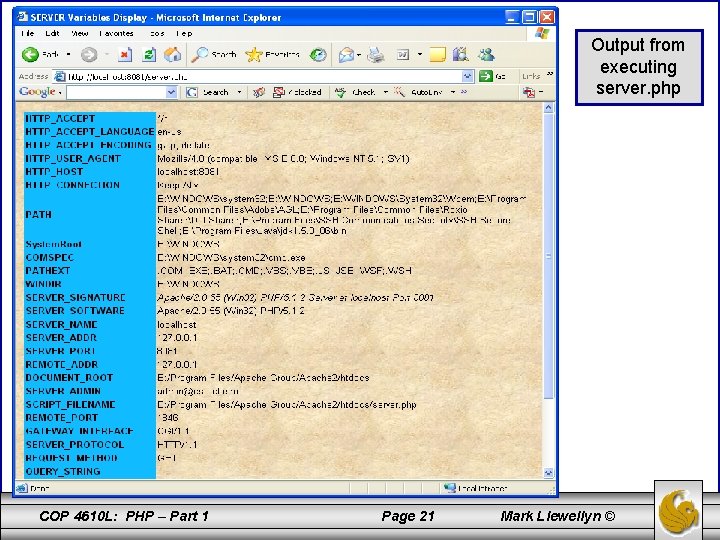Click the green Back arrow button
720x540 pixels.
pos(30,55)
